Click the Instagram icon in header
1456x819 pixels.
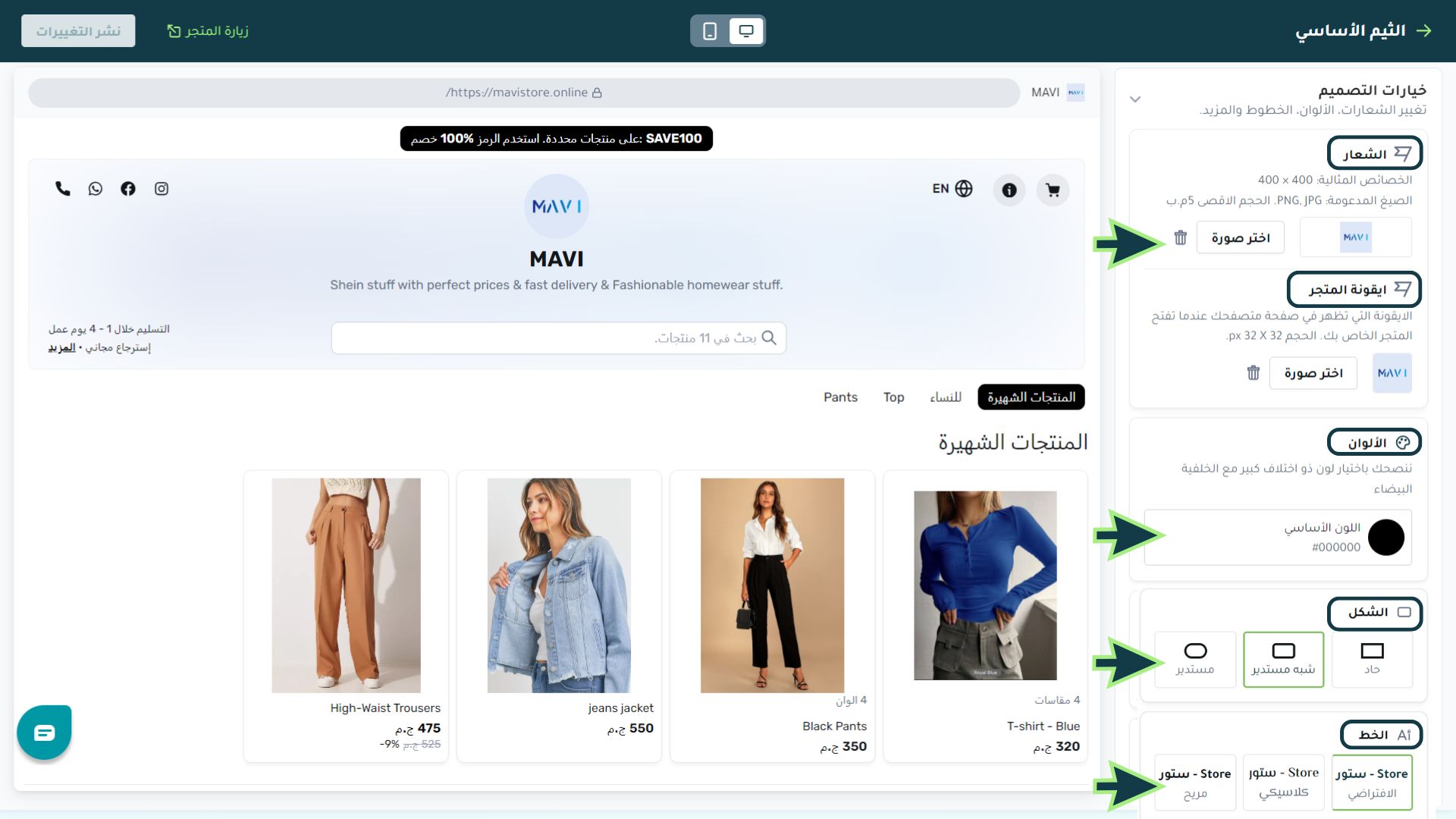pos(162,189)
